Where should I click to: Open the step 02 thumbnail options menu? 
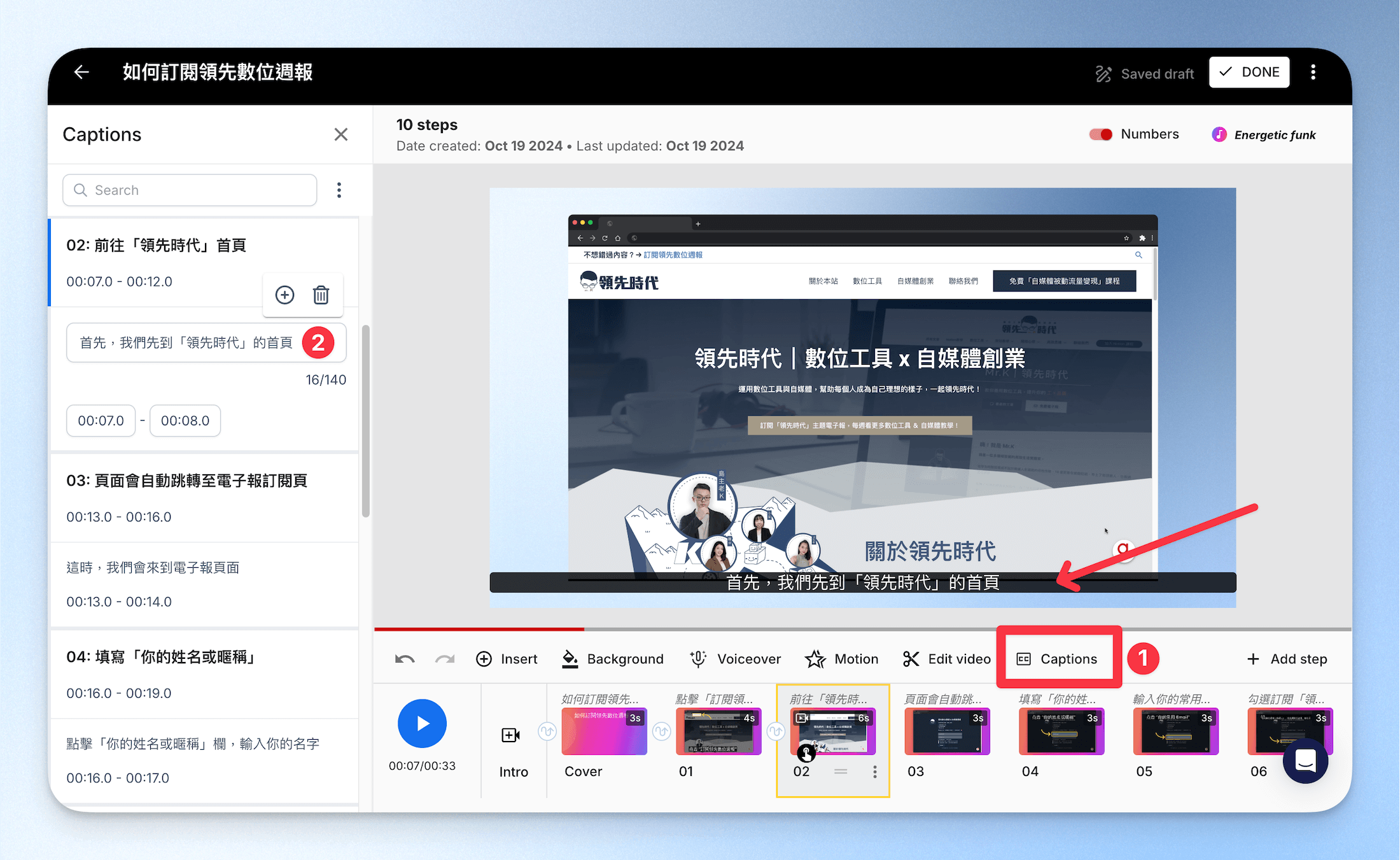[875, 772]
